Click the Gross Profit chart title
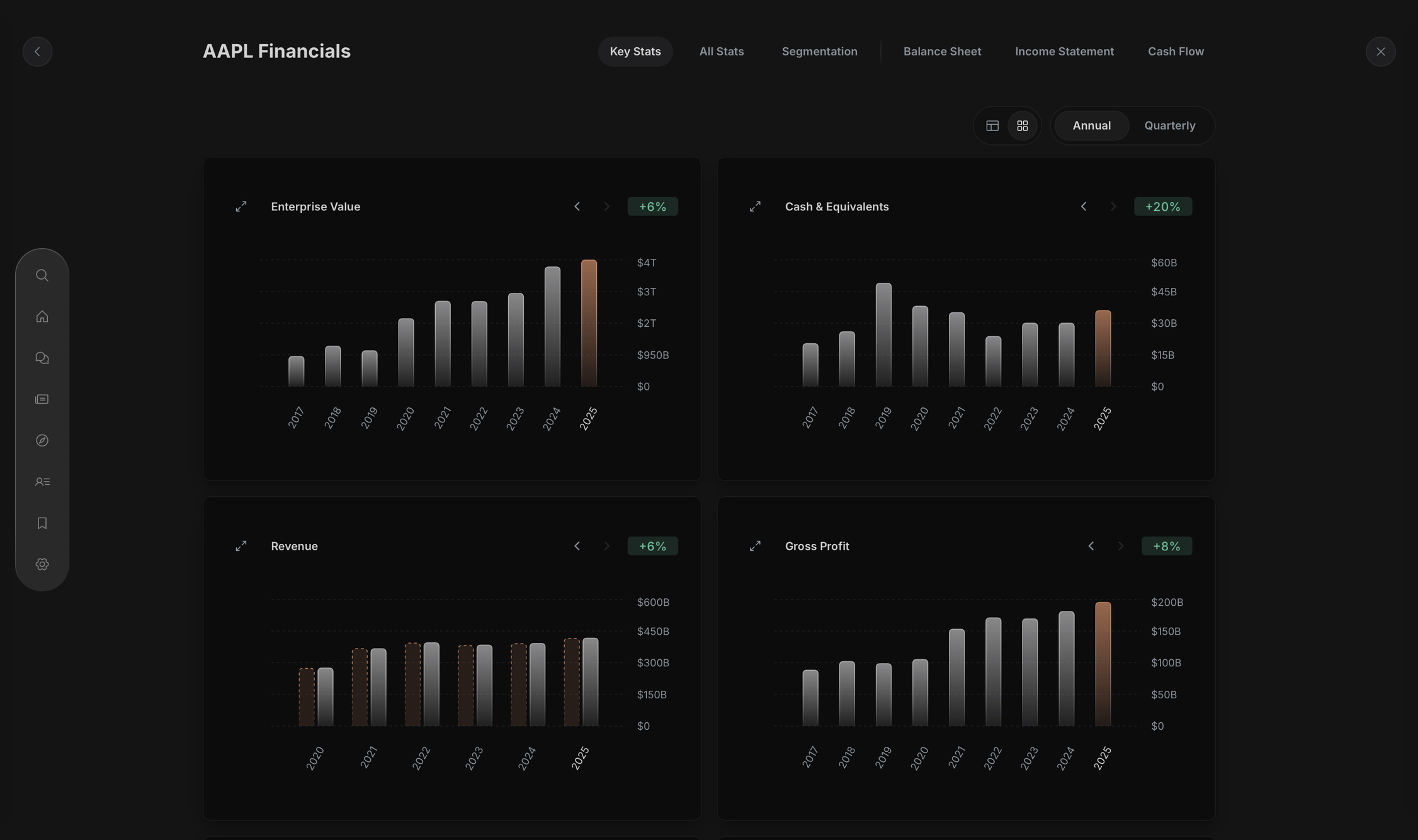 tap(817, 546)
